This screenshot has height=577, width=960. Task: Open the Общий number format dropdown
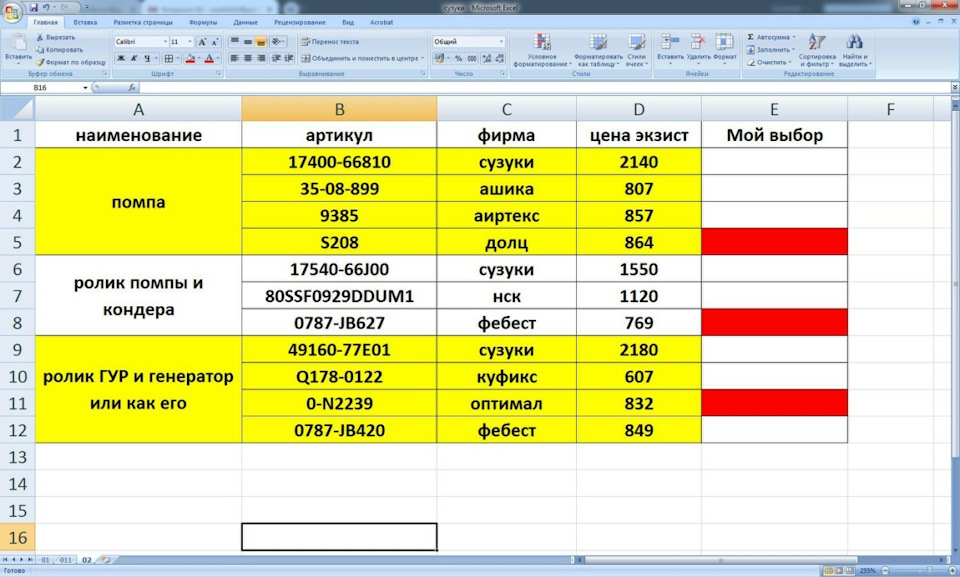click(x=501, y=42)
